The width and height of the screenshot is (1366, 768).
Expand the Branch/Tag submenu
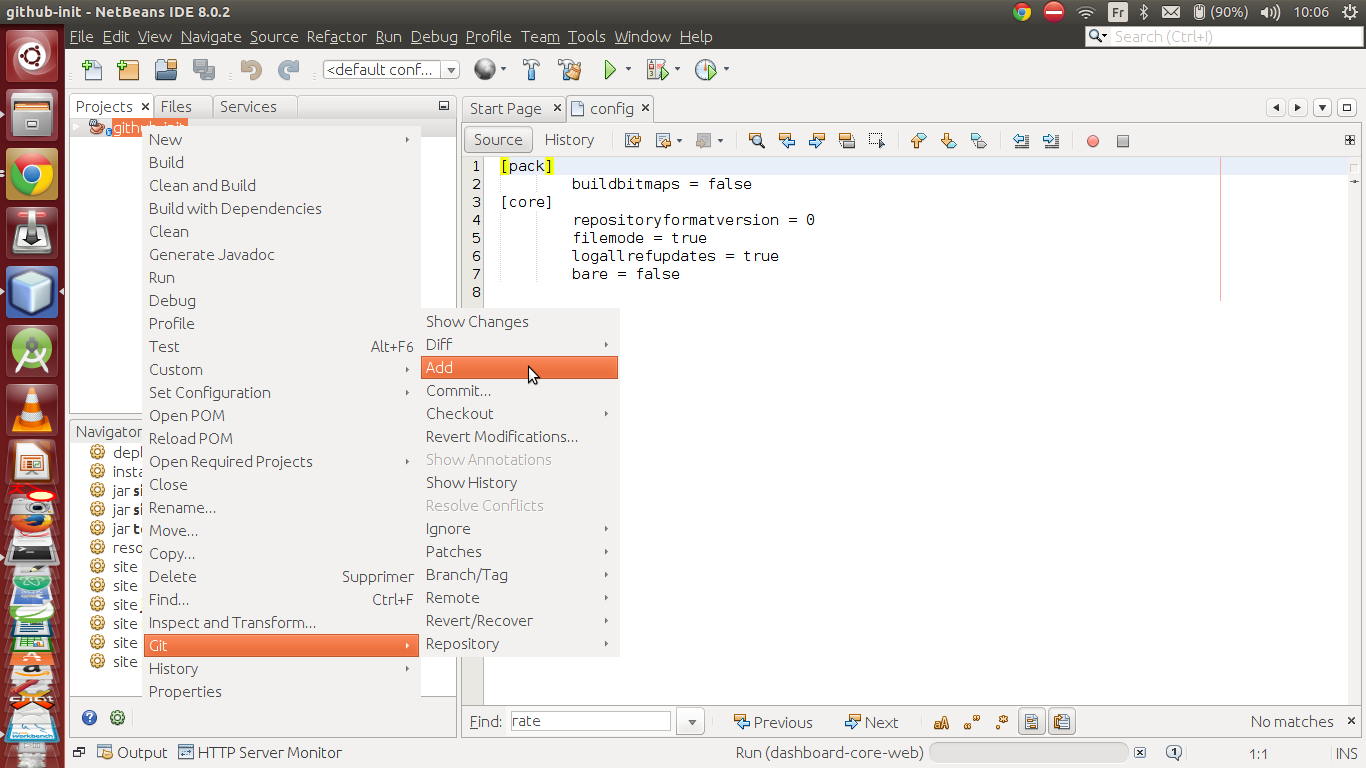[520, 575]
